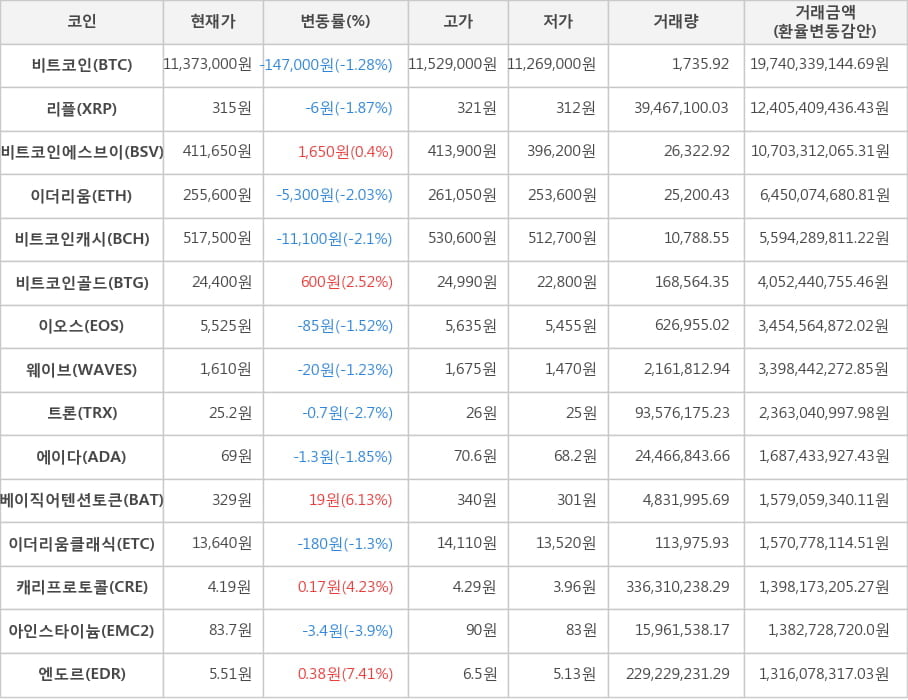
Task: Click CRE change 0.17원(4.23%)
Action: coord(345,587)
